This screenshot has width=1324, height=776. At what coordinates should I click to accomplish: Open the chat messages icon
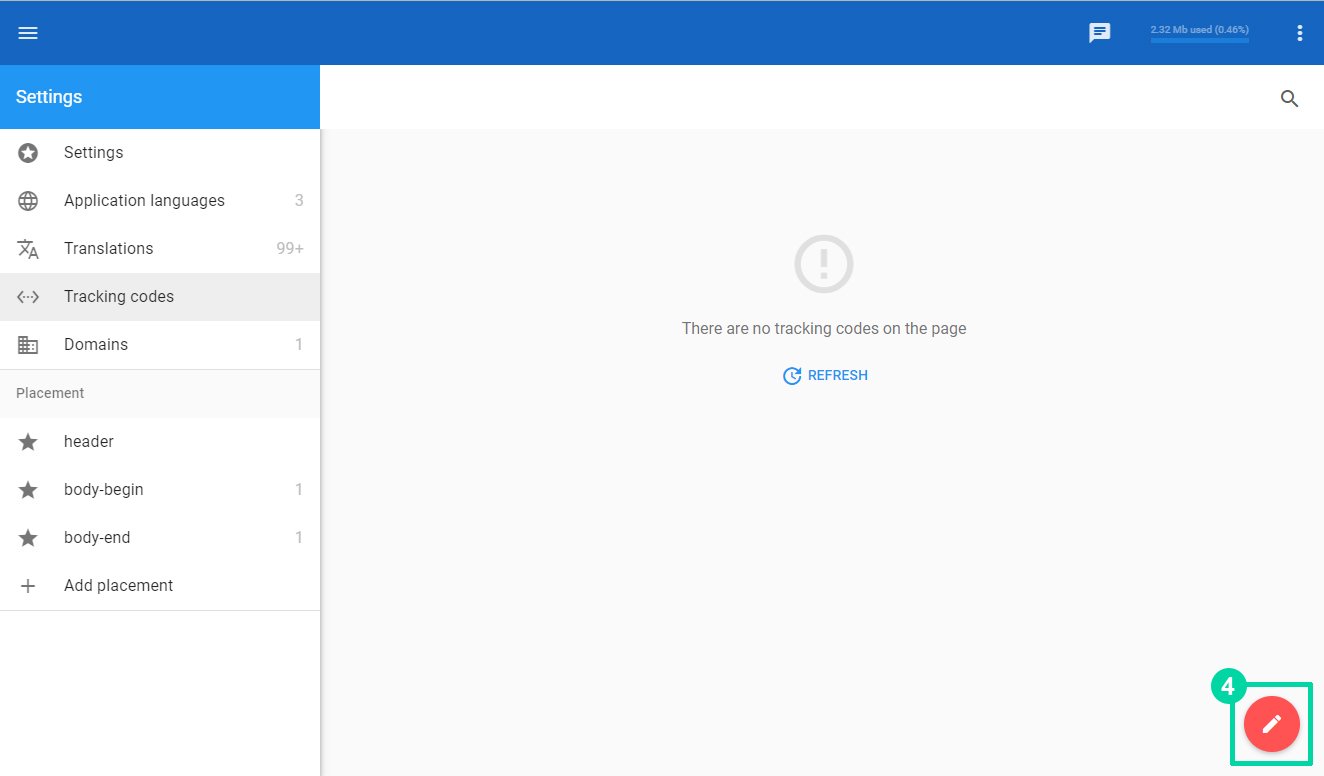point(1100,33)
